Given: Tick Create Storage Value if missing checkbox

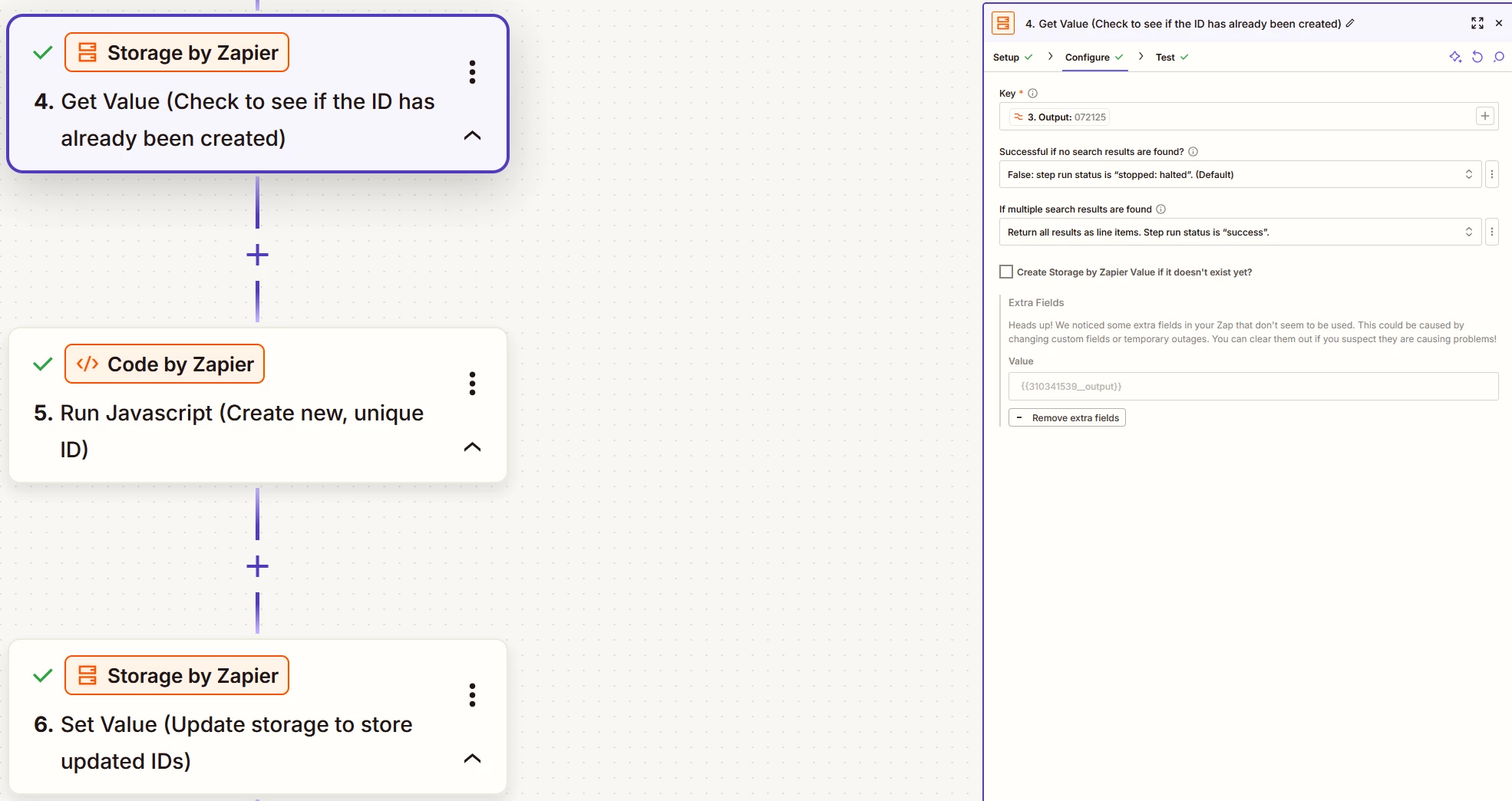Looking at the screenshot, I should click(1006, 272).
